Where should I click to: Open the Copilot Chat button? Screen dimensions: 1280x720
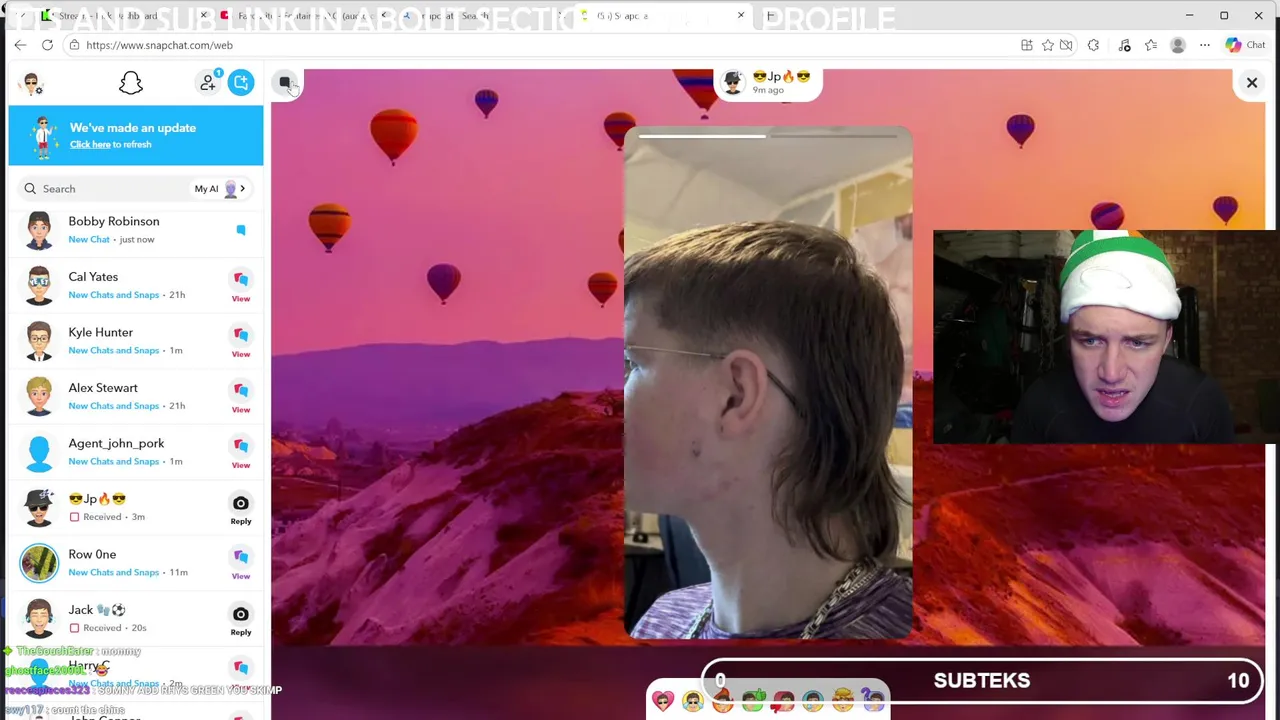pos(1245,45)
